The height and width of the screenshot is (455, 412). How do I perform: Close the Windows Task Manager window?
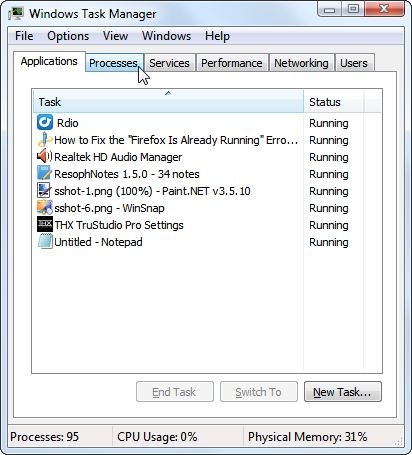click(x=384, y=9)
